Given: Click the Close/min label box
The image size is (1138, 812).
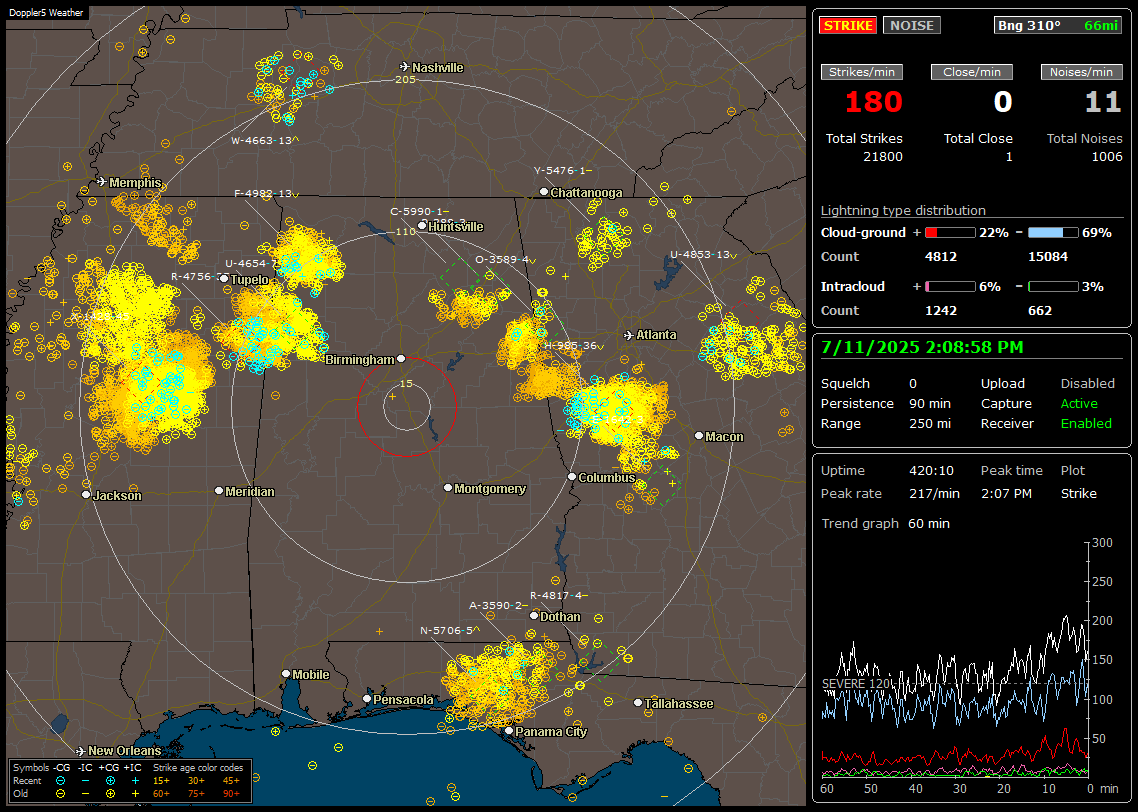Looking at the screenshot, I should coord(972,72).
